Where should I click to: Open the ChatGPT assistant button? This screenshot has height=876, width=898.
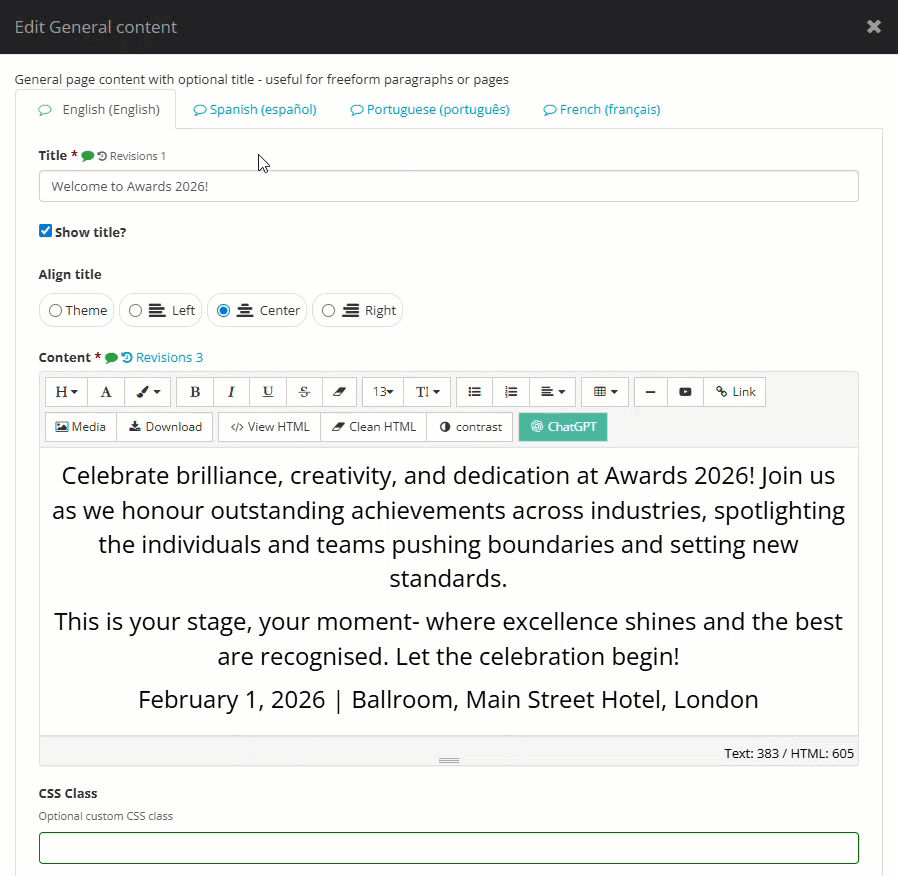pos(563,427)
